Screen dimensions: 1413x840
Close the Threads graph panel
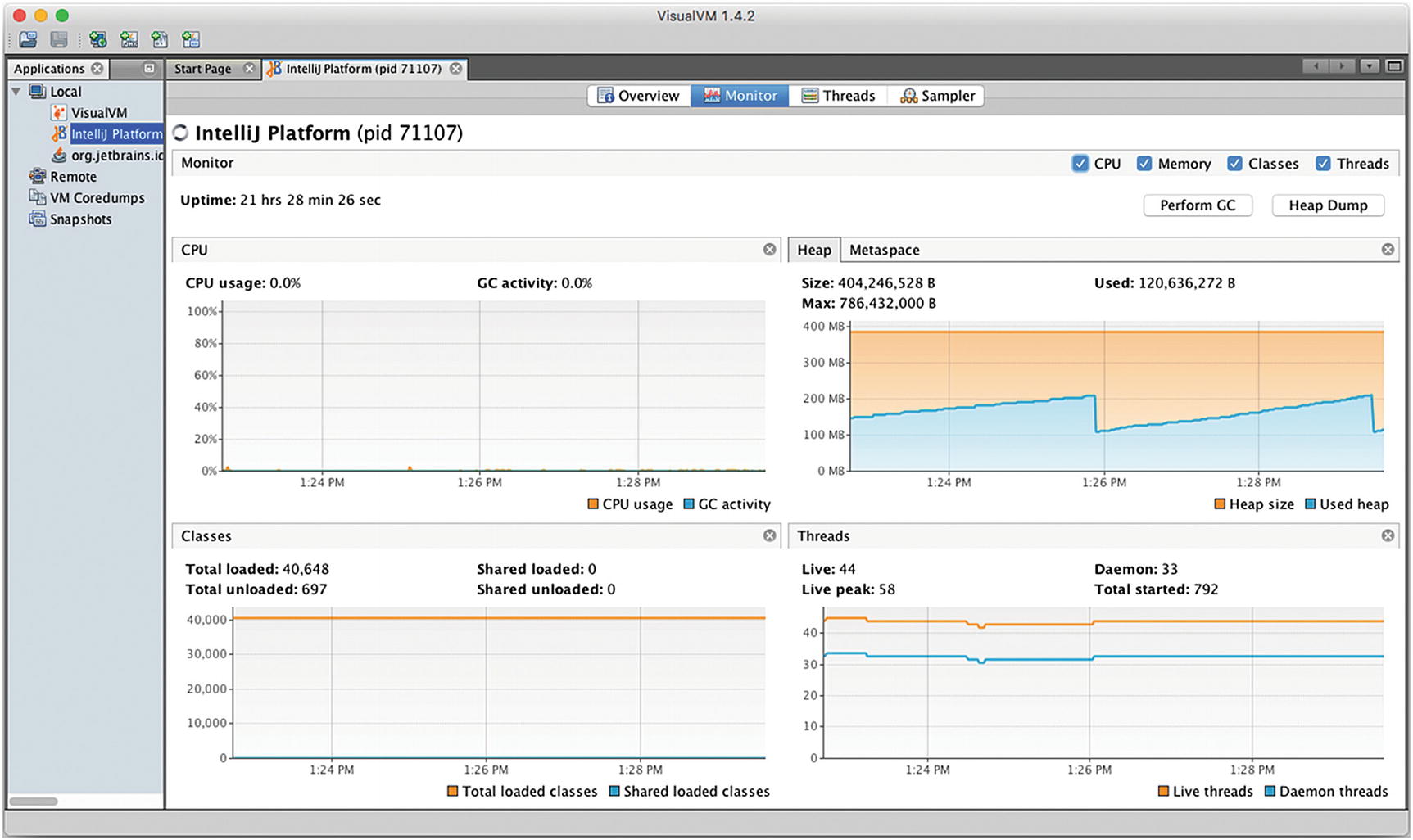(x=1388, y=535)
